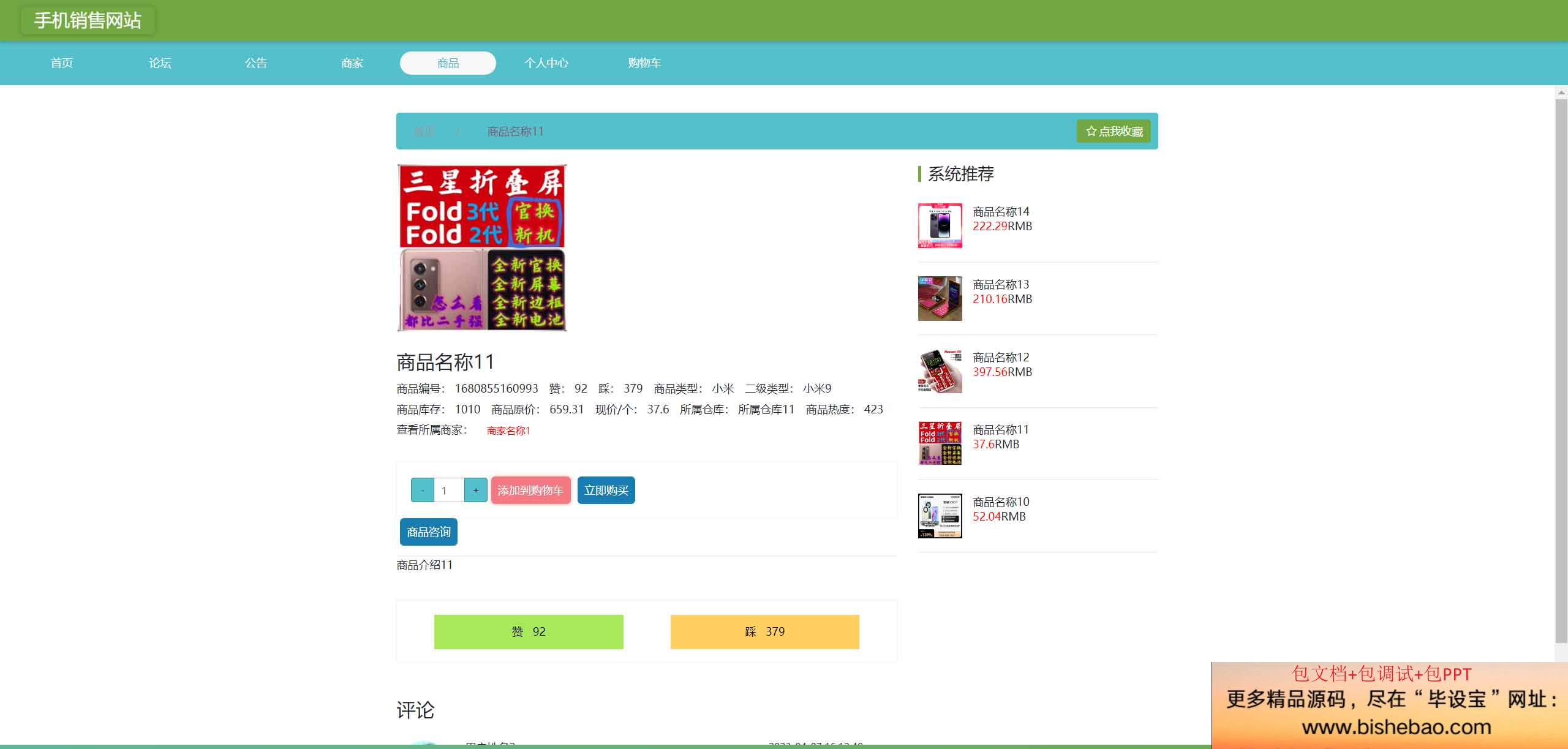
Task: Open 个人中心 in the navigation
Action: coord(546,63)
